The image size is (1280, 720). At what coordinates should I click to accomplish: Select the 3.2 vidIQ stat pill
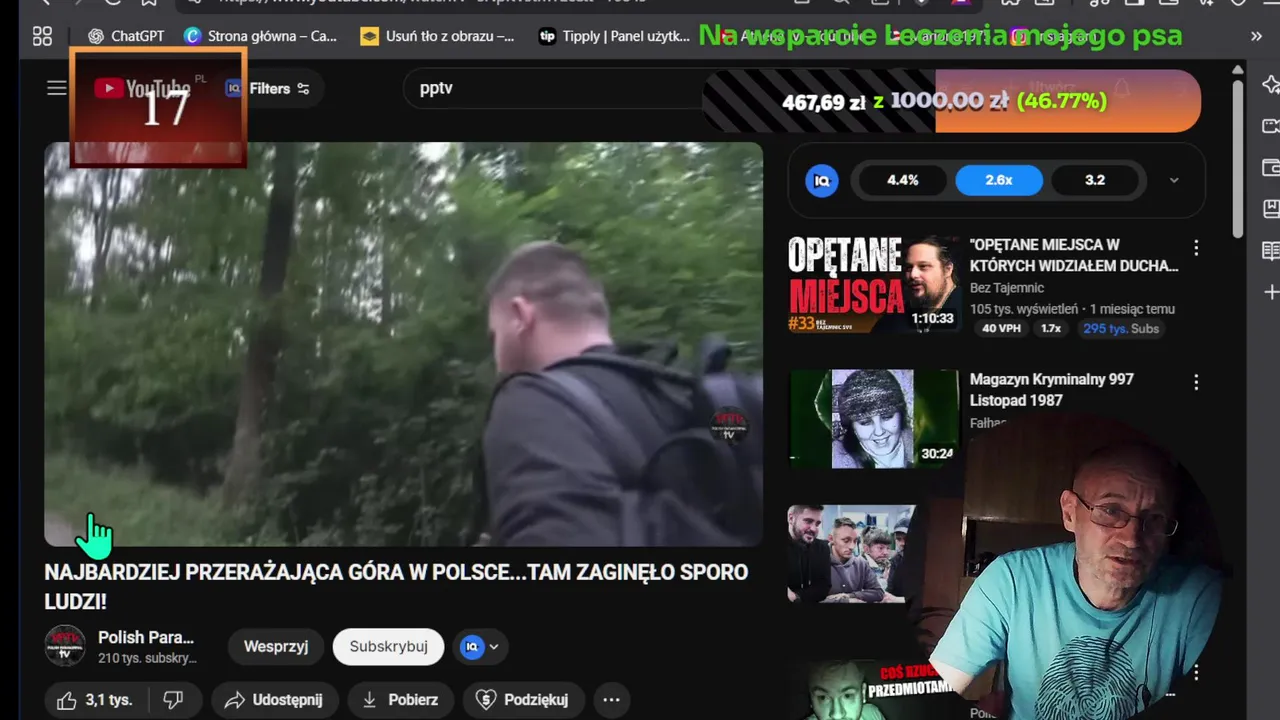coord(1095,180)
